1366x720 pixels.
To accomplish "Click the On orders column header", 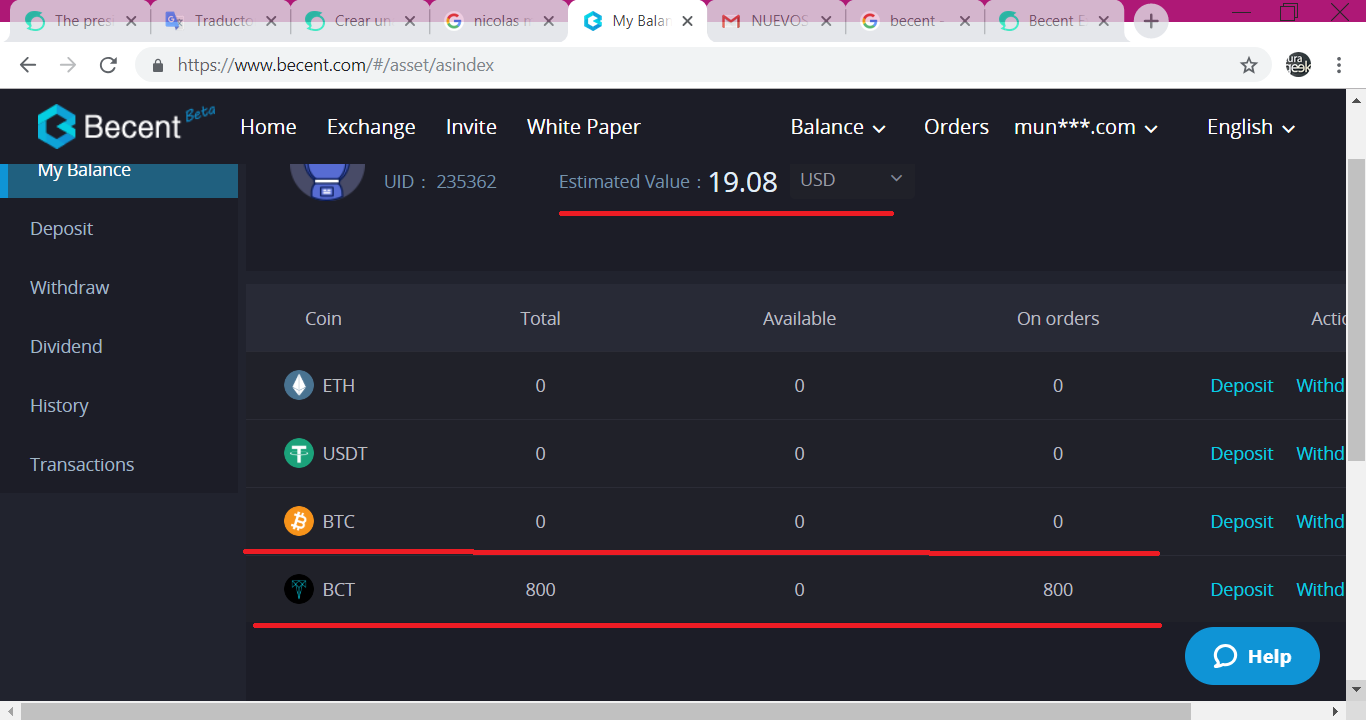I will pyautogui.click(x=1058, y=319).
